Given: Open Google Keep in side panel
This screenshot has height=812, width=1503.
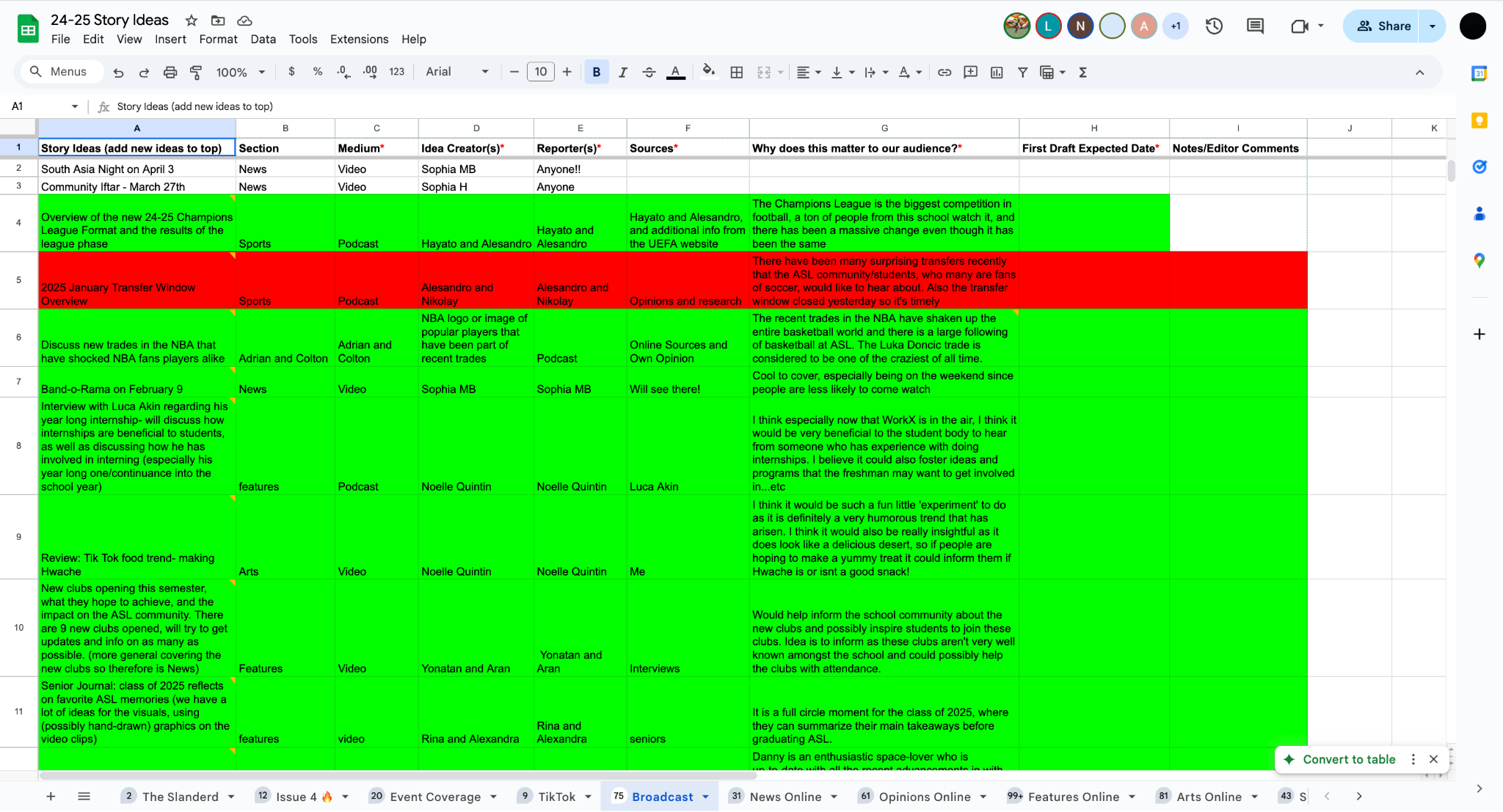Looking at the screenshot, I should tap(1480, 120).
